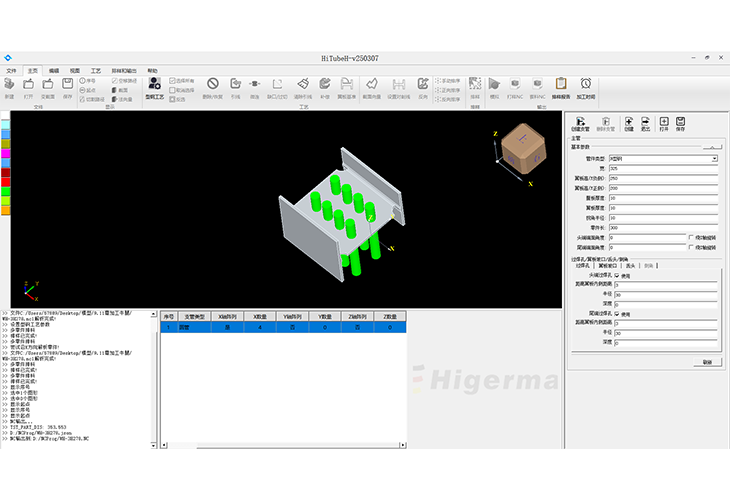The width and height of the screenshot is (730, 500).
Task: Toggle first 绕X轴旋转 checkbox
Action: [x=692, y=237]
